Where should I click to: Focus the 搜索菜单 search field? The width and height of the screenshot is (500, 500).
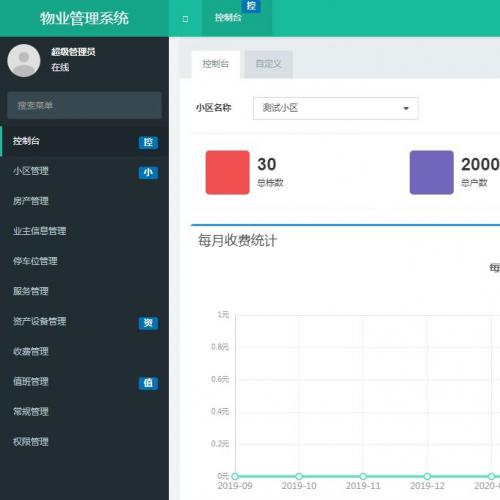pyautogui.click(x=84, y=106)
